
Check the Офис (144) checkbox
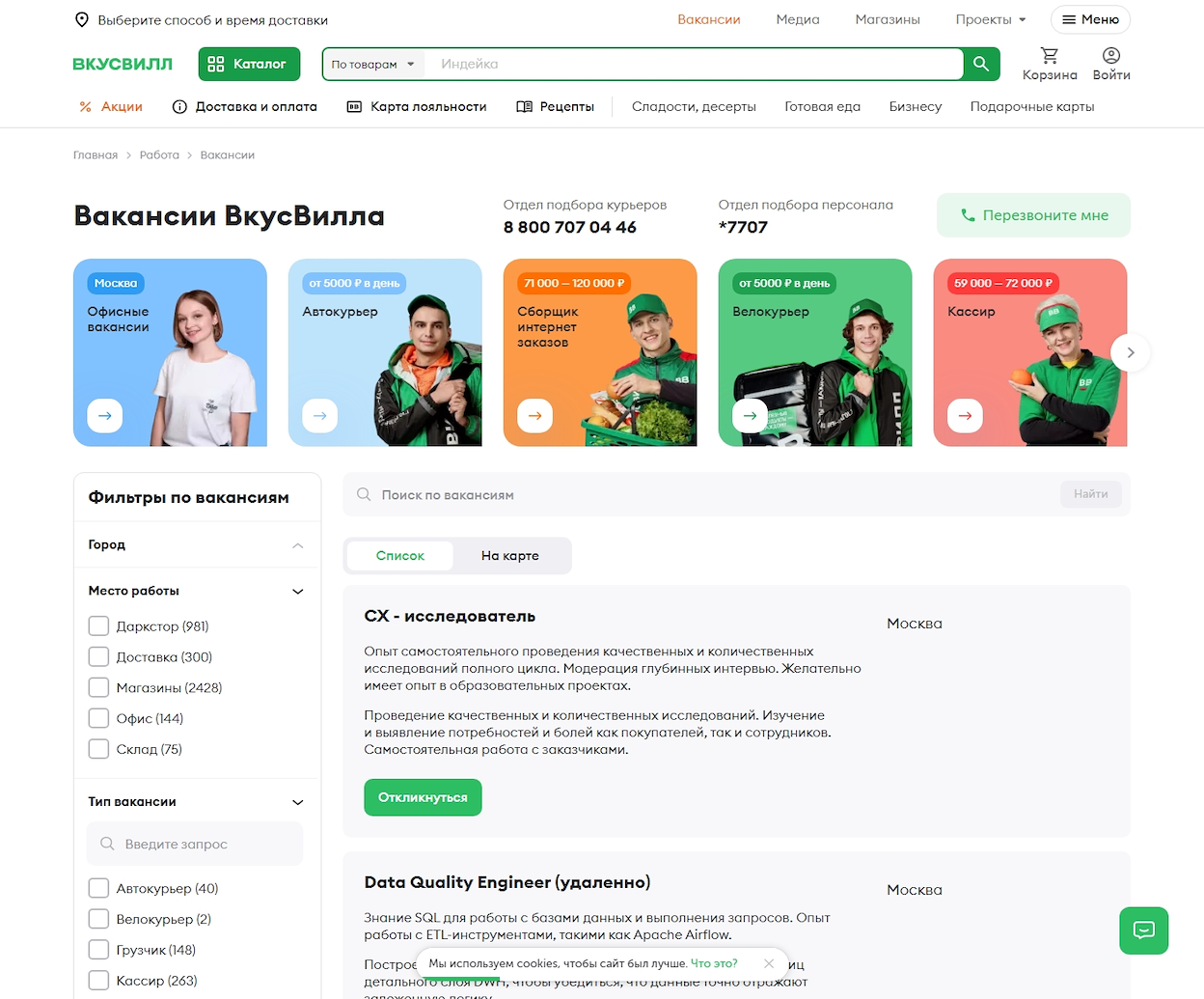(98, 718)
